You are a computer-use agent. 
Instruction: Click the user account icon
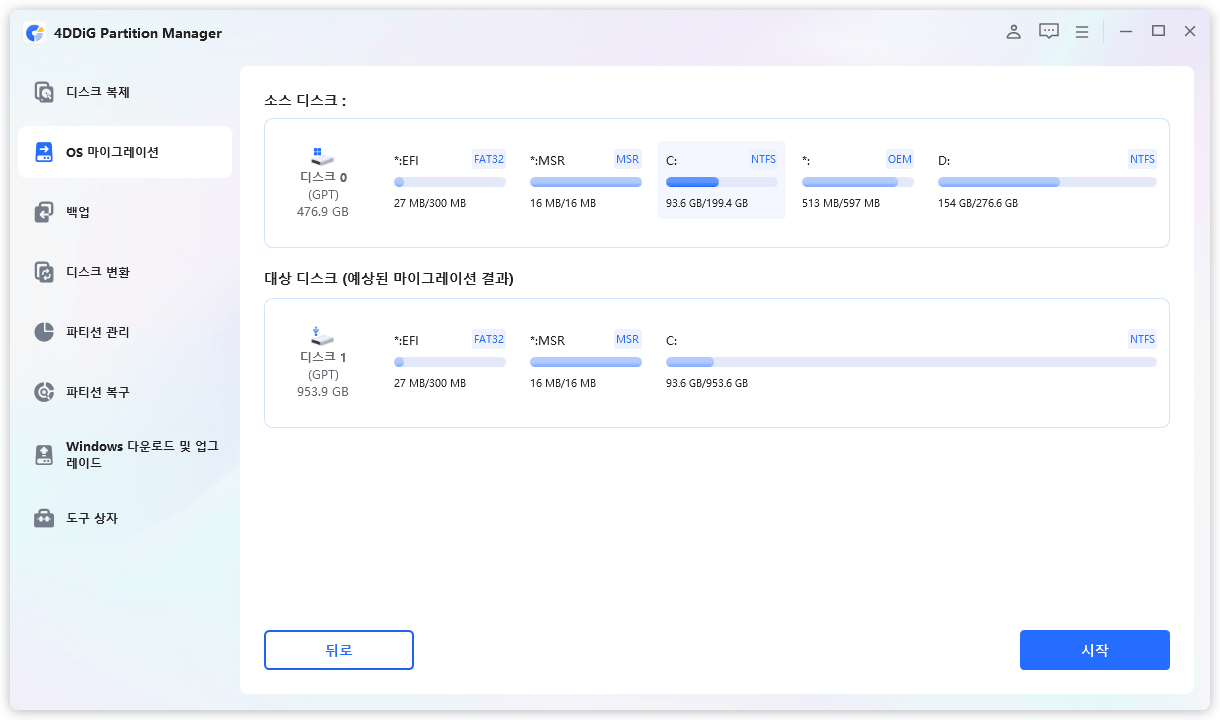point(1013,31)
